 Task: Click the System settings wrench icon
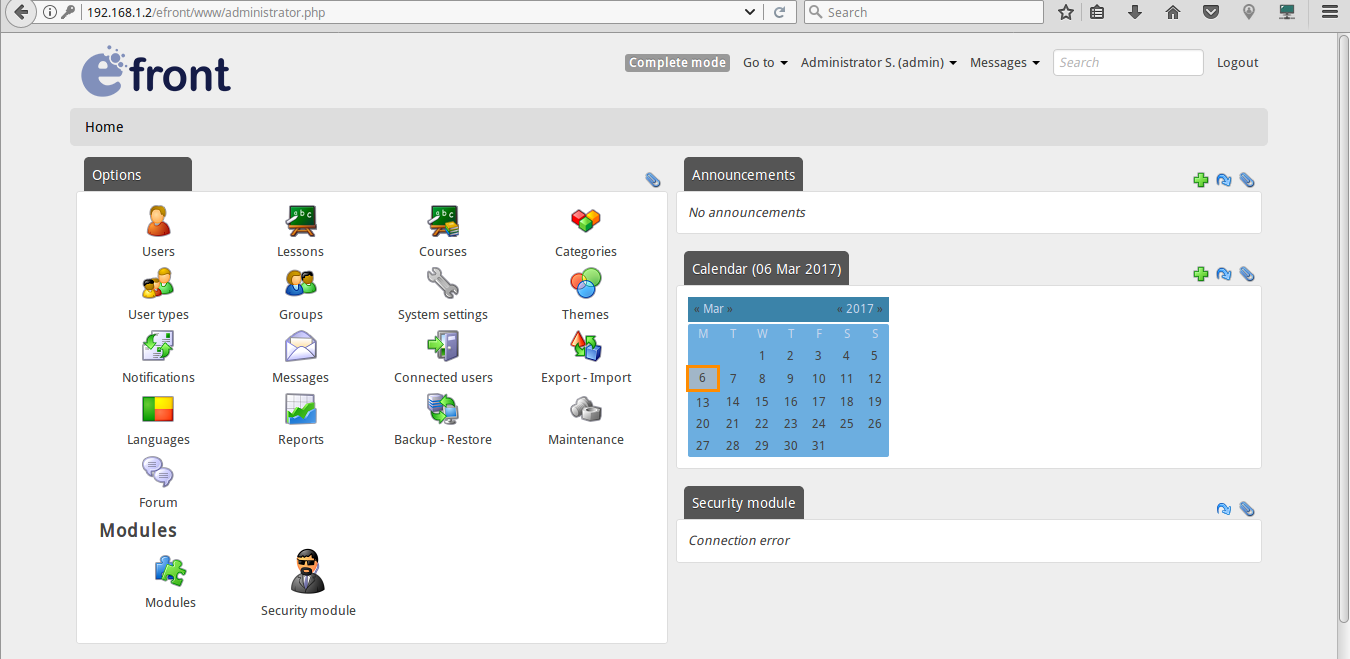443,284
